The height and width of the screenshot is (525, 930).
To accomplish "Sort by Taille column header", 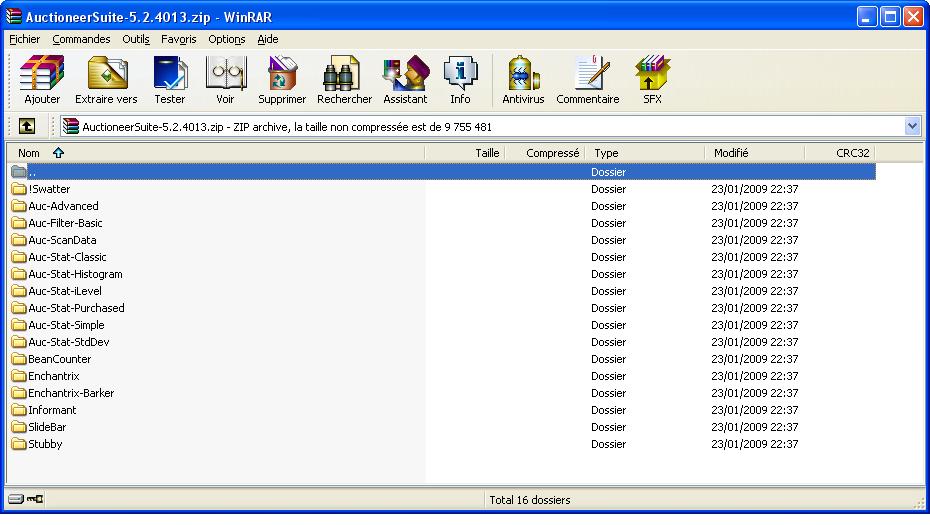I will pos(464,153).
